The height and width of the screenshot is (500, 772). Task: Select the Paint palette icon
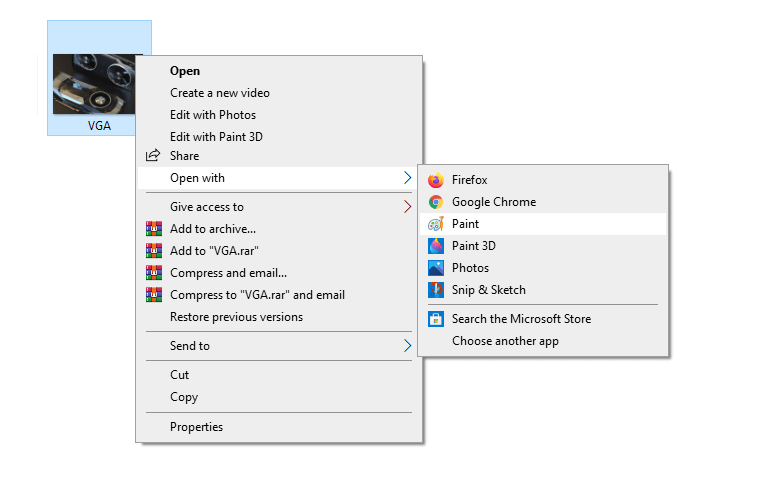pos(436,224)
